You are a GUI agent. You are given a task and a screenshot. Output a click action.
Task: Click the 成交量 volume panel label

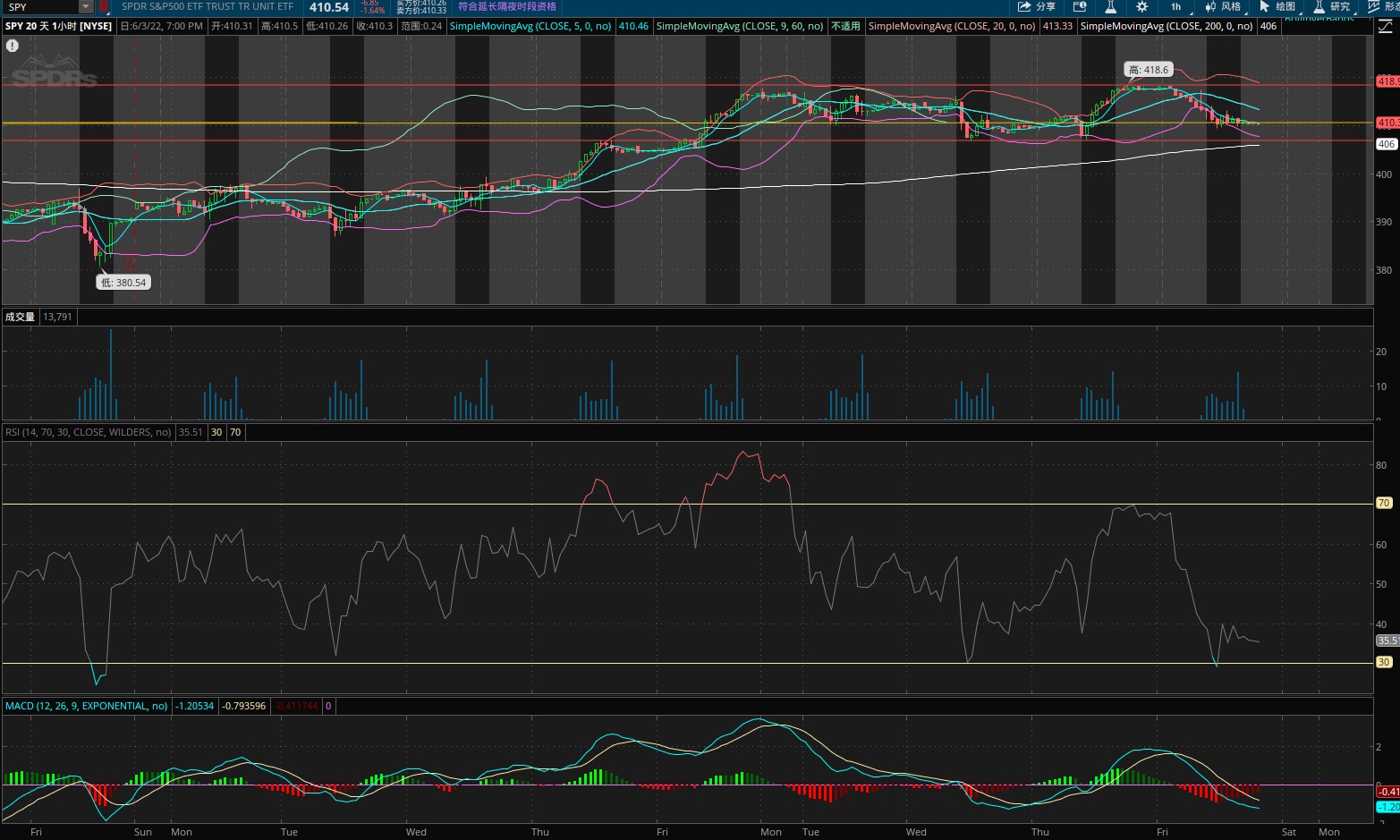coord(21,317)
